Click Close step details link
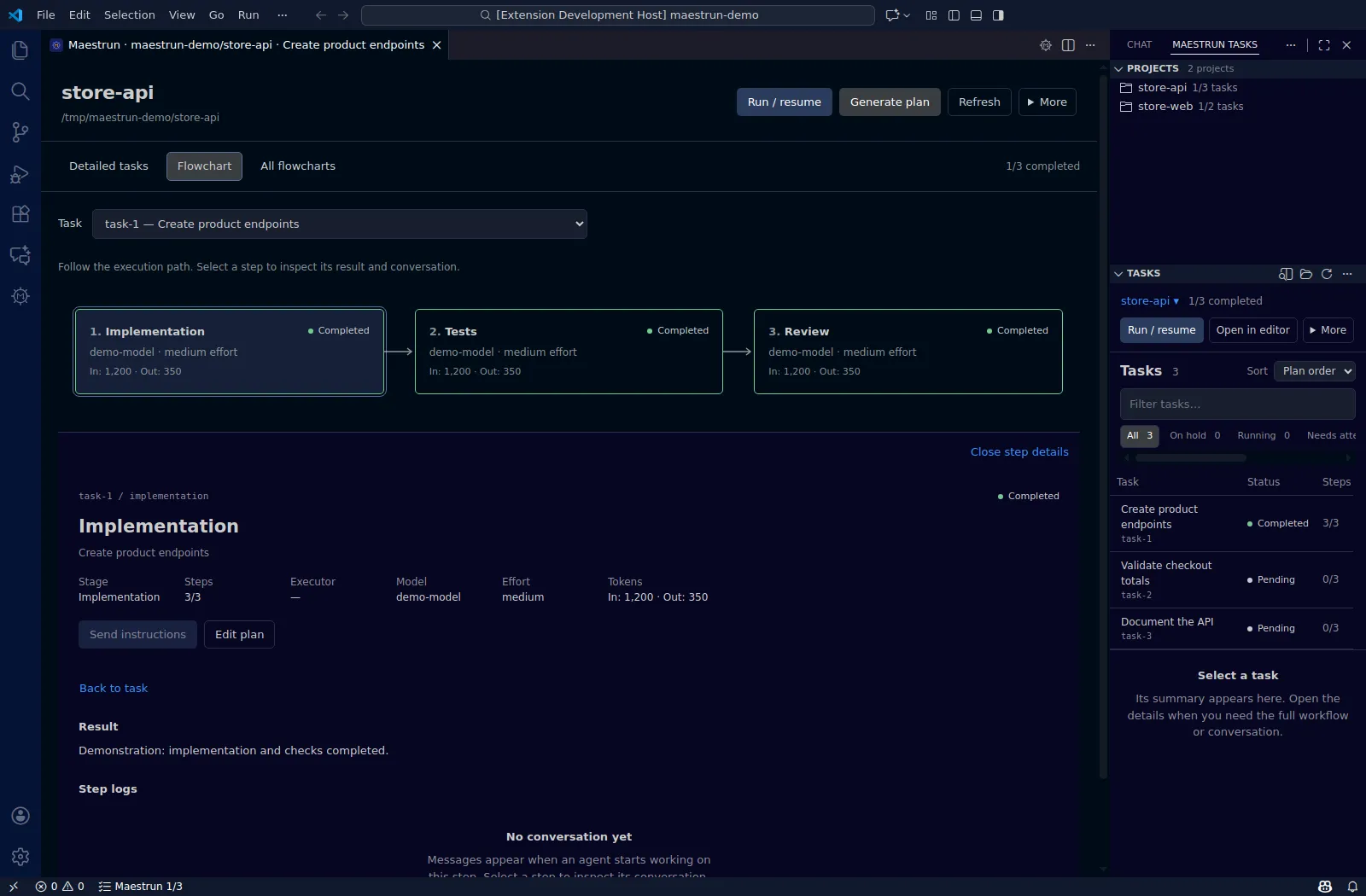This screenshot has width=1366, height=896. click(1019, 452)
